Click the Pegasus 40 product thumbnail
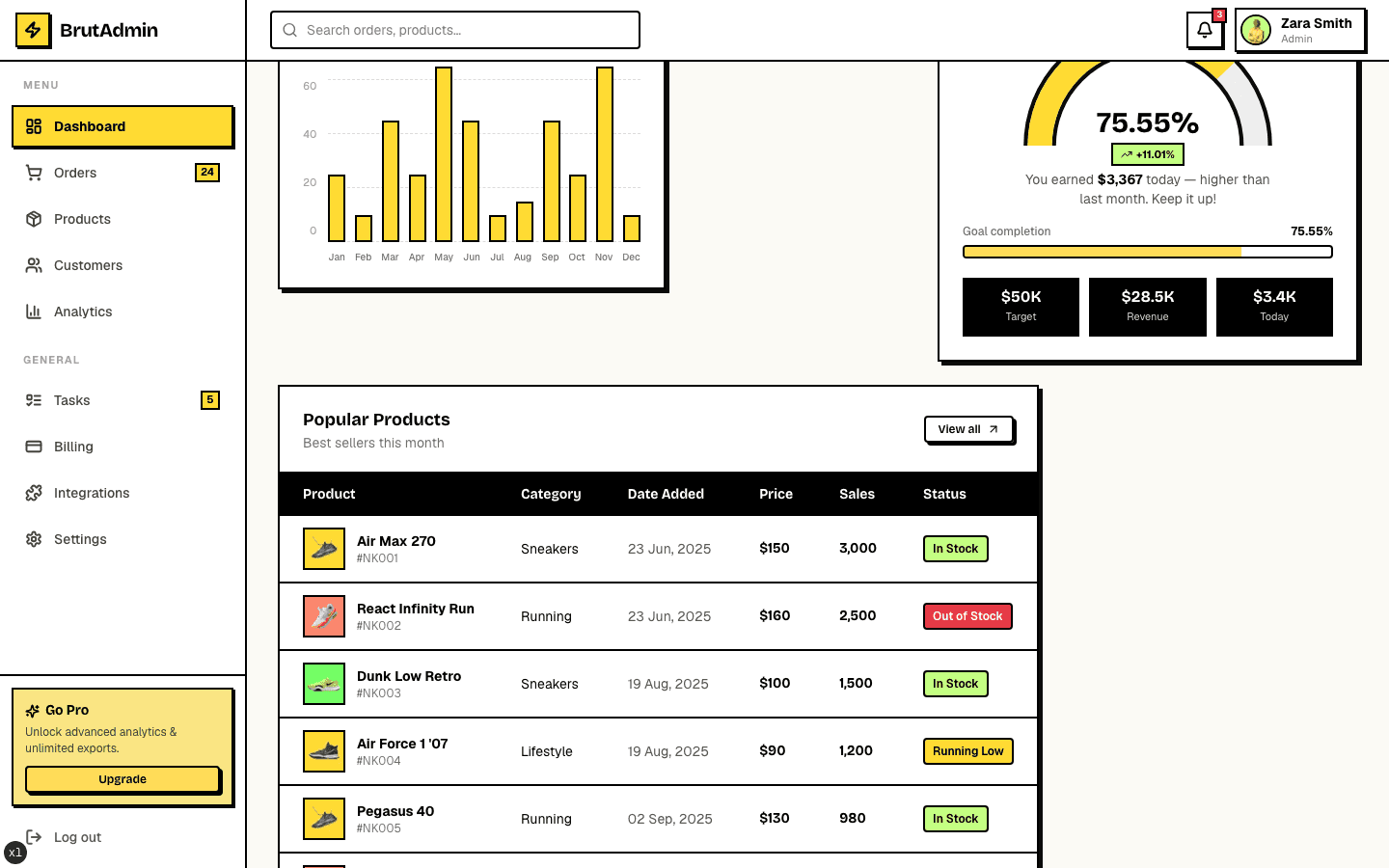 click(x=324, y=819)
